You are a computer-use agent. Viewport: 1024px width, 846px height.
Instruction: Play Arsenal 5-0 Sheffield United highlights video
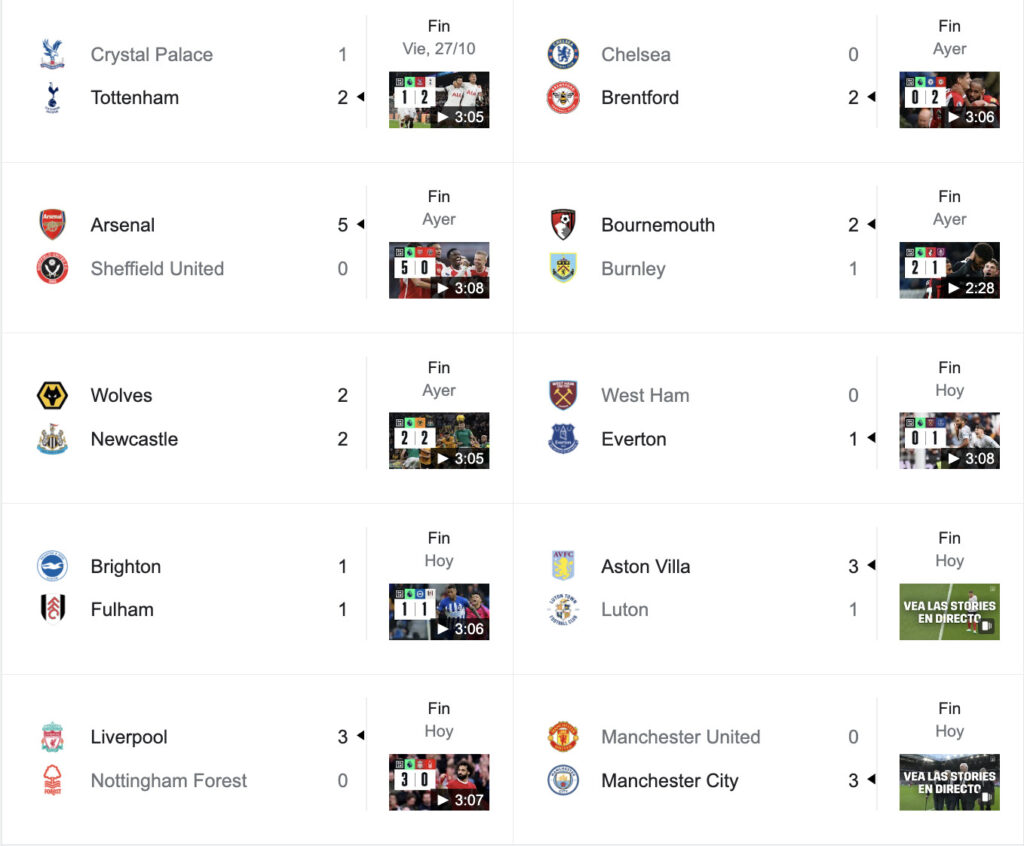439,270
